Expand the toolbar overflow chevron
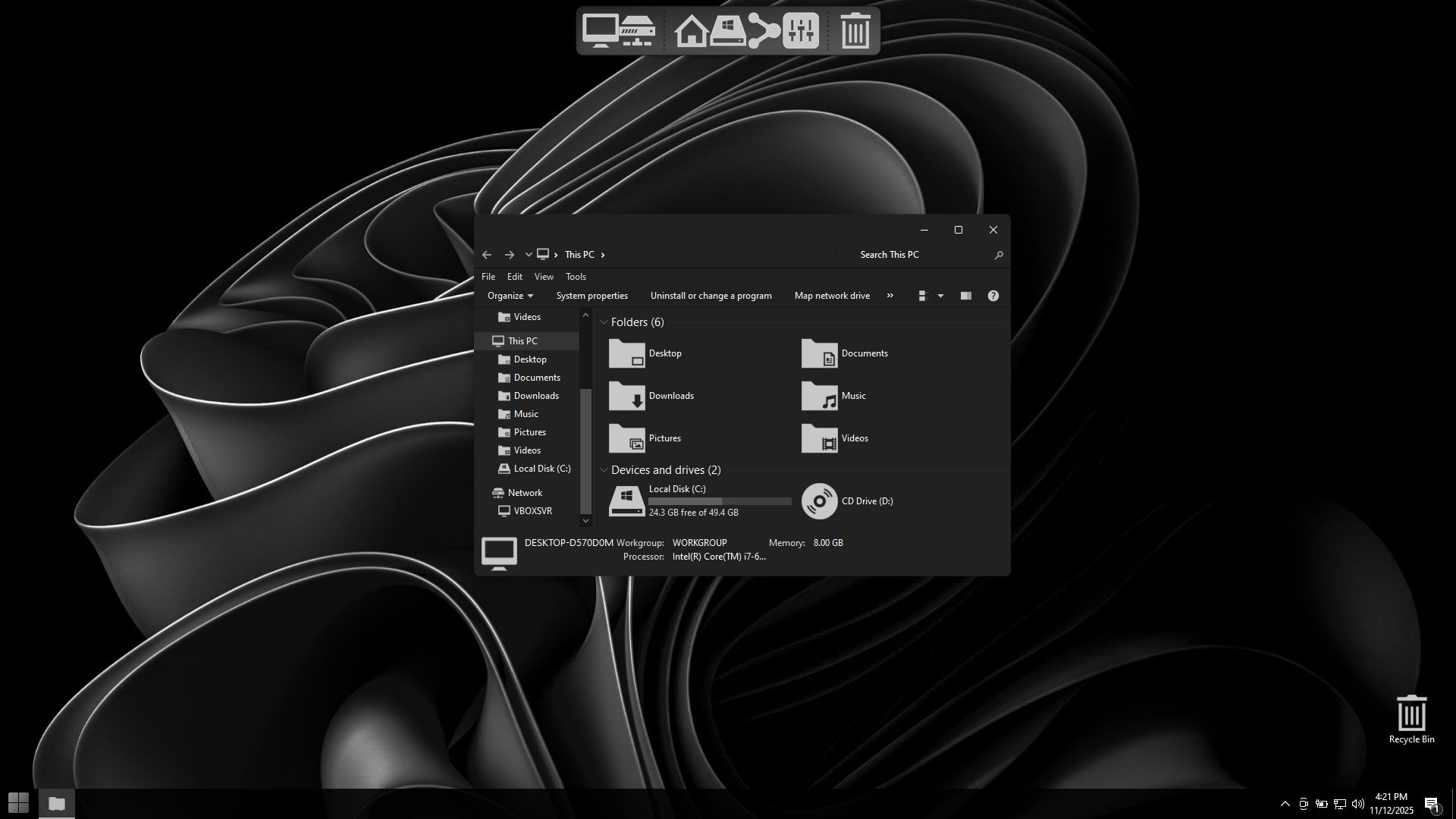The width and height of the screenshot is (1456, 819). [x=890, y=296]
